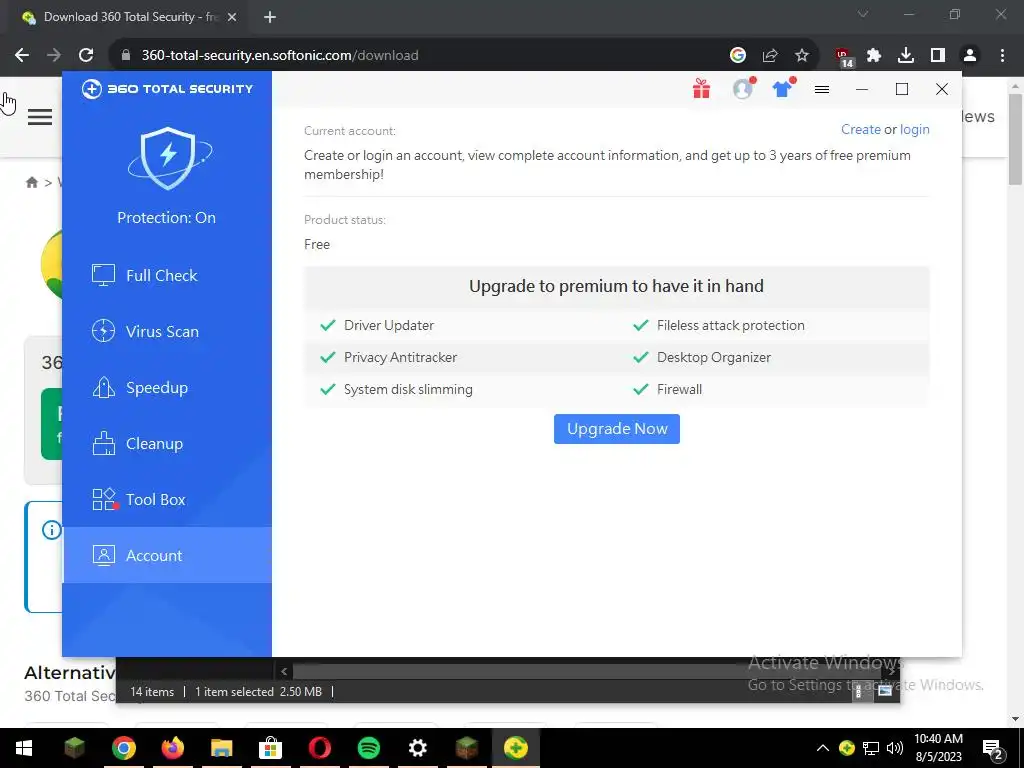Open the network icon in system tray
Screen dimensions: 1024x768
point(871,748)
